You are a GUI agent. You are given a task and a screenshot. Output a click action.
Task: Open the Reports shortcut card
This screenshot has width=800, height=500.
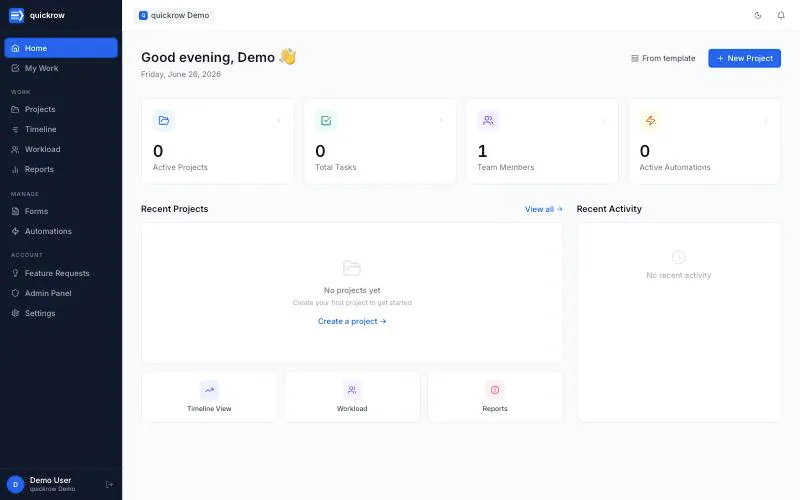pyautogui.click(x=495, y=397)
